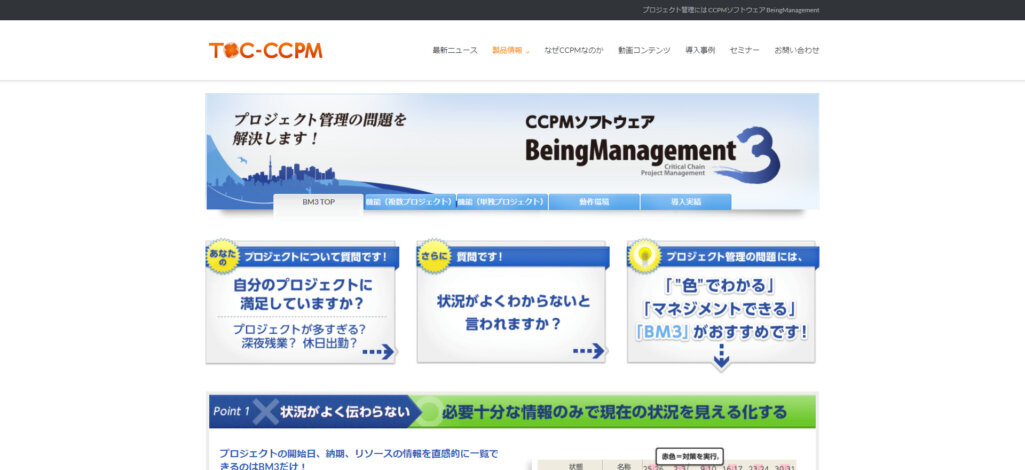Click down arrow under BM3 がおすすめです

pos(722,358)
